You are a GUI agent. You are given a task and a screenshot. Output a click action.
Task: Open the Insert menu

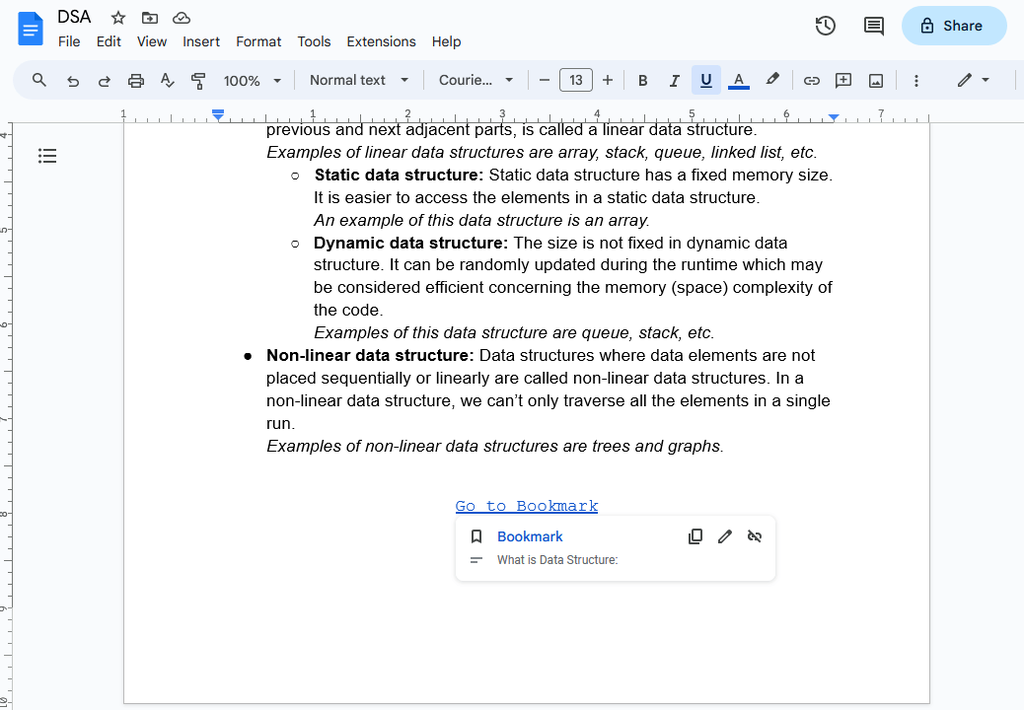(201, 42)
